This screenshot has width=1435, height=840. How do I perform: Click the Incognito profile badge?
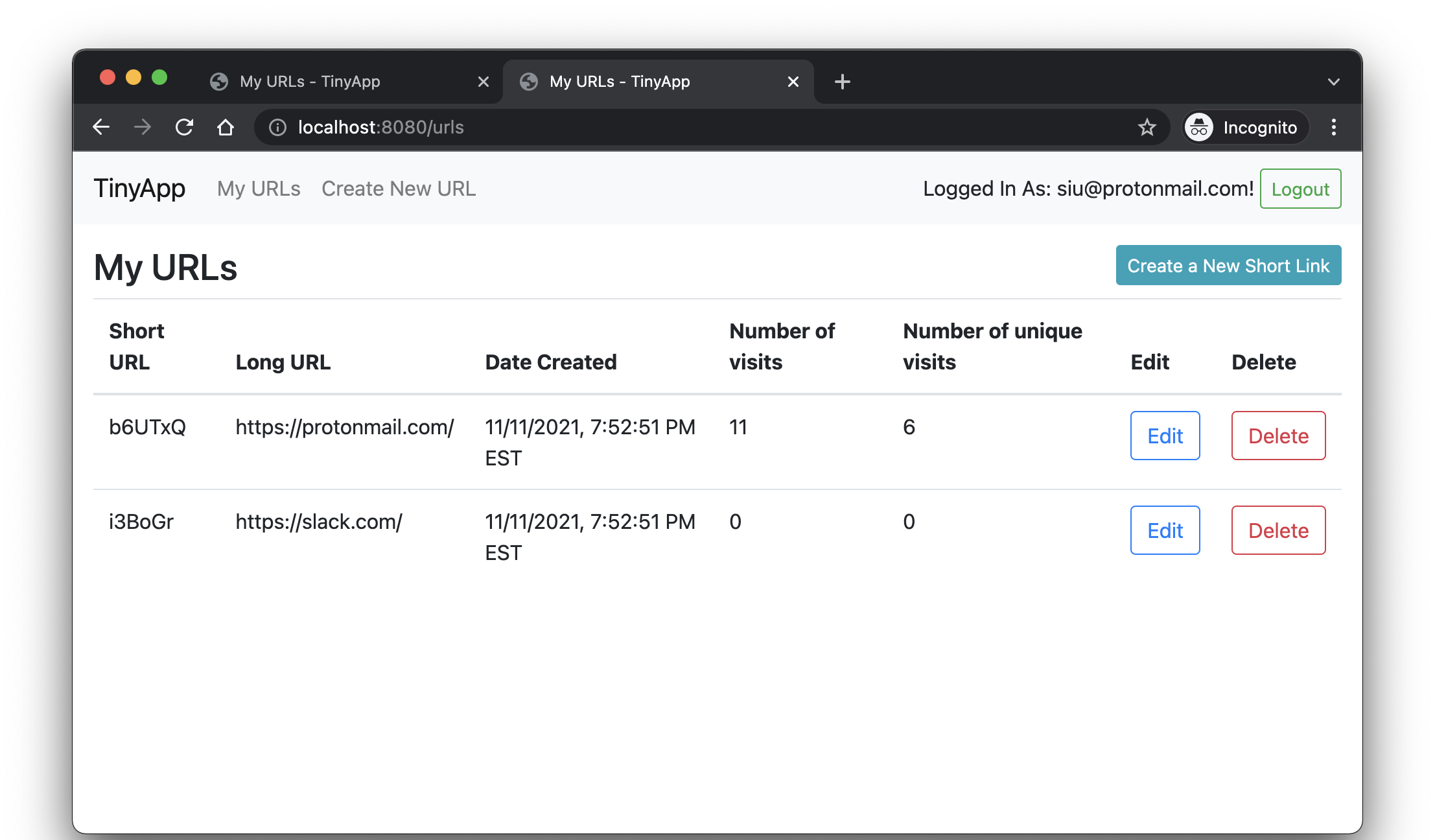[1244, 127]
